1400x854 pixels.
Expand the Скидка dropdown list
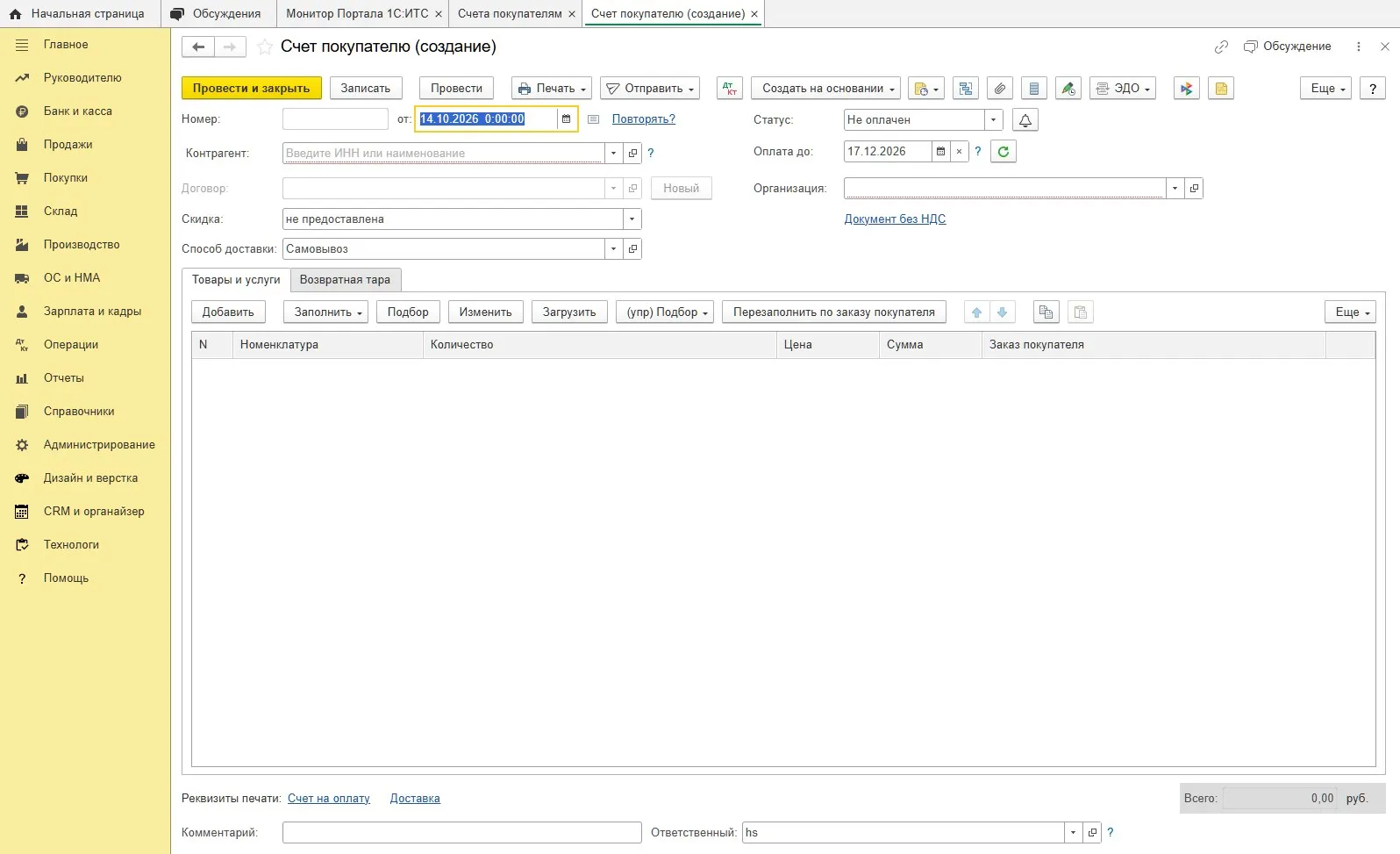coord(632,219)
